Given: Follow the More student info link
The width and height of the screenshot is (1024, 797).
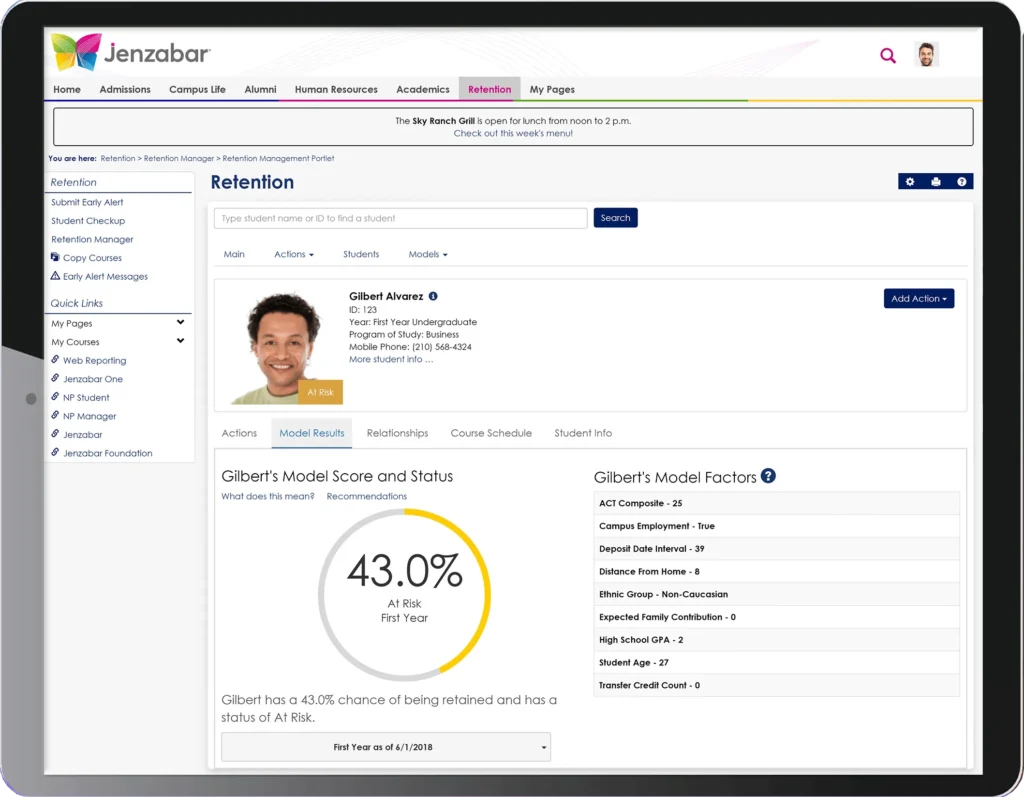Looking at the screenshot, I should point(391,359).
